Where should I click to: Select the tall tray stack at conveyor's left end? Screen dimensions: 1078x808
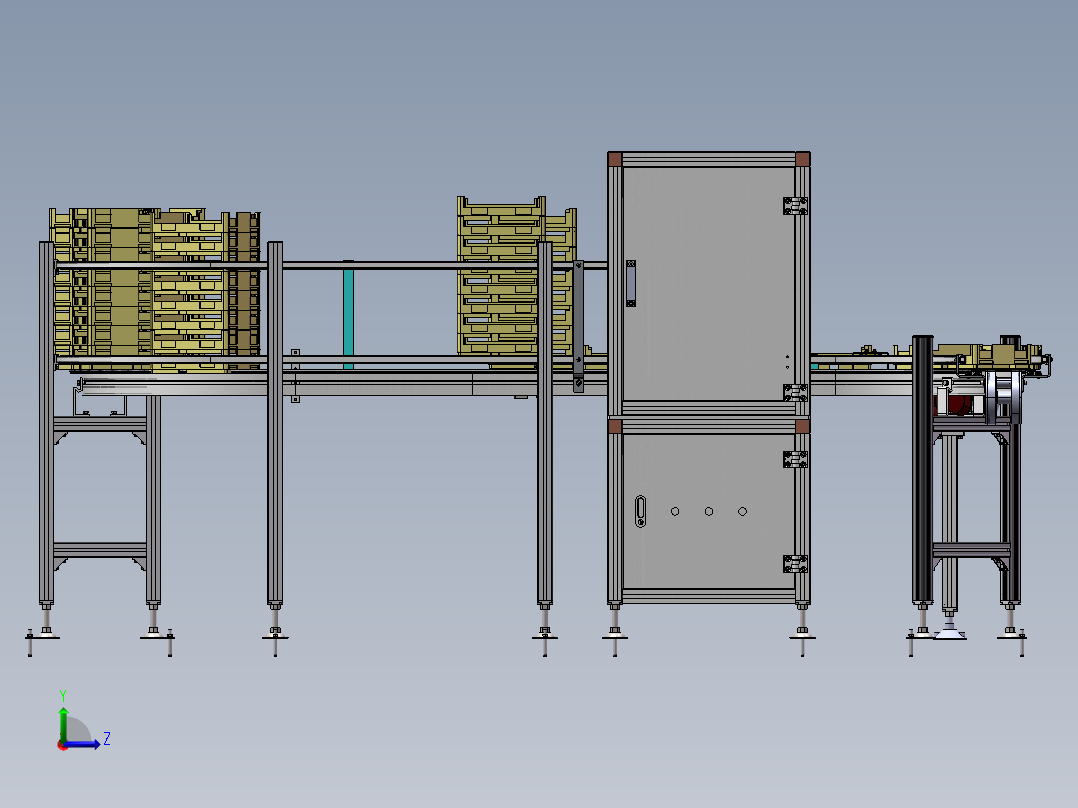[x=155, y=290]
